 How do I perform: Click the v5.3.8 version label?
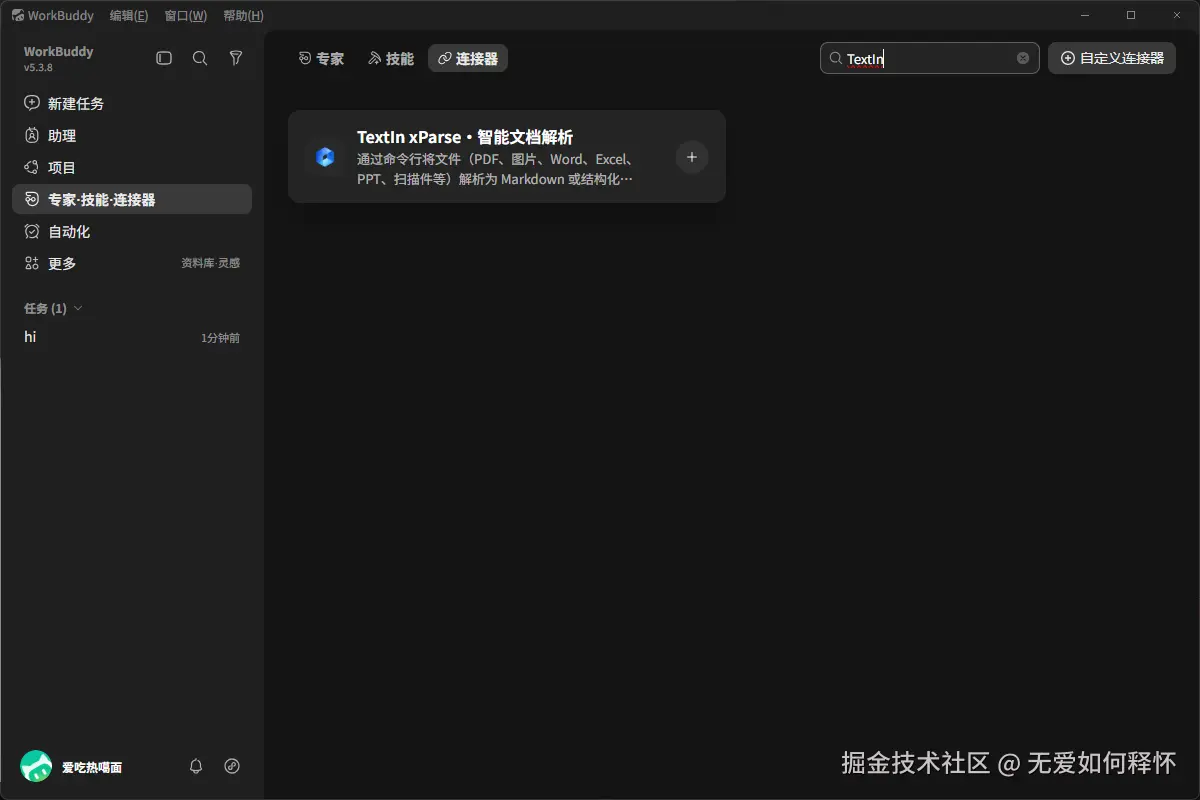38,68
